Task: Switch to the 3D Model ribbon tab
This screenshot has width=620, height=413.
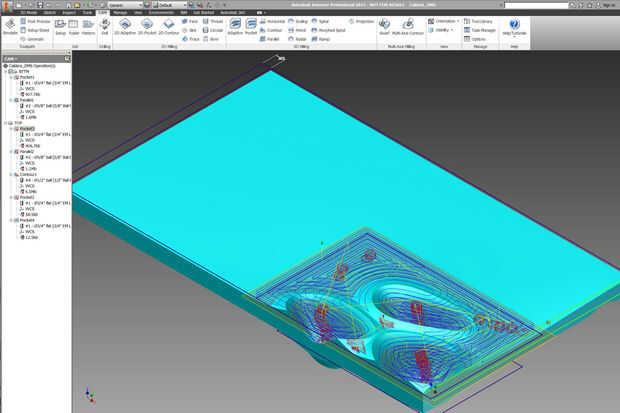Action: (x=29, y=13)
